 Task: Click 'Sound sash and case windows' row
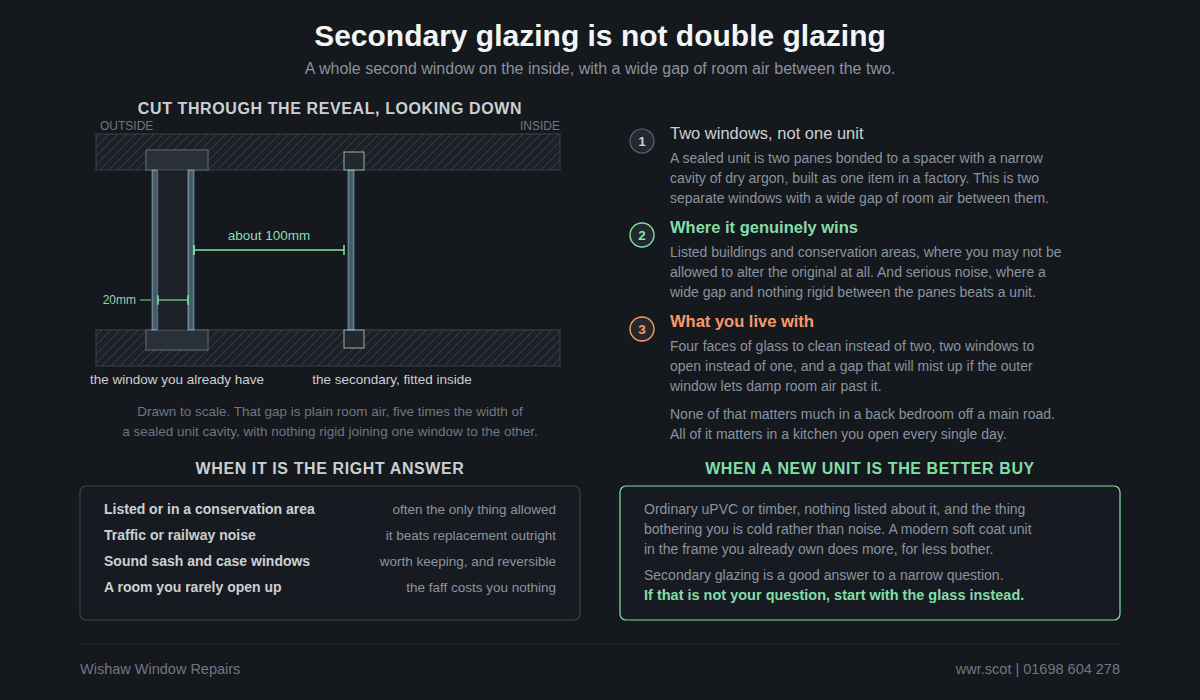click(330, 562)
